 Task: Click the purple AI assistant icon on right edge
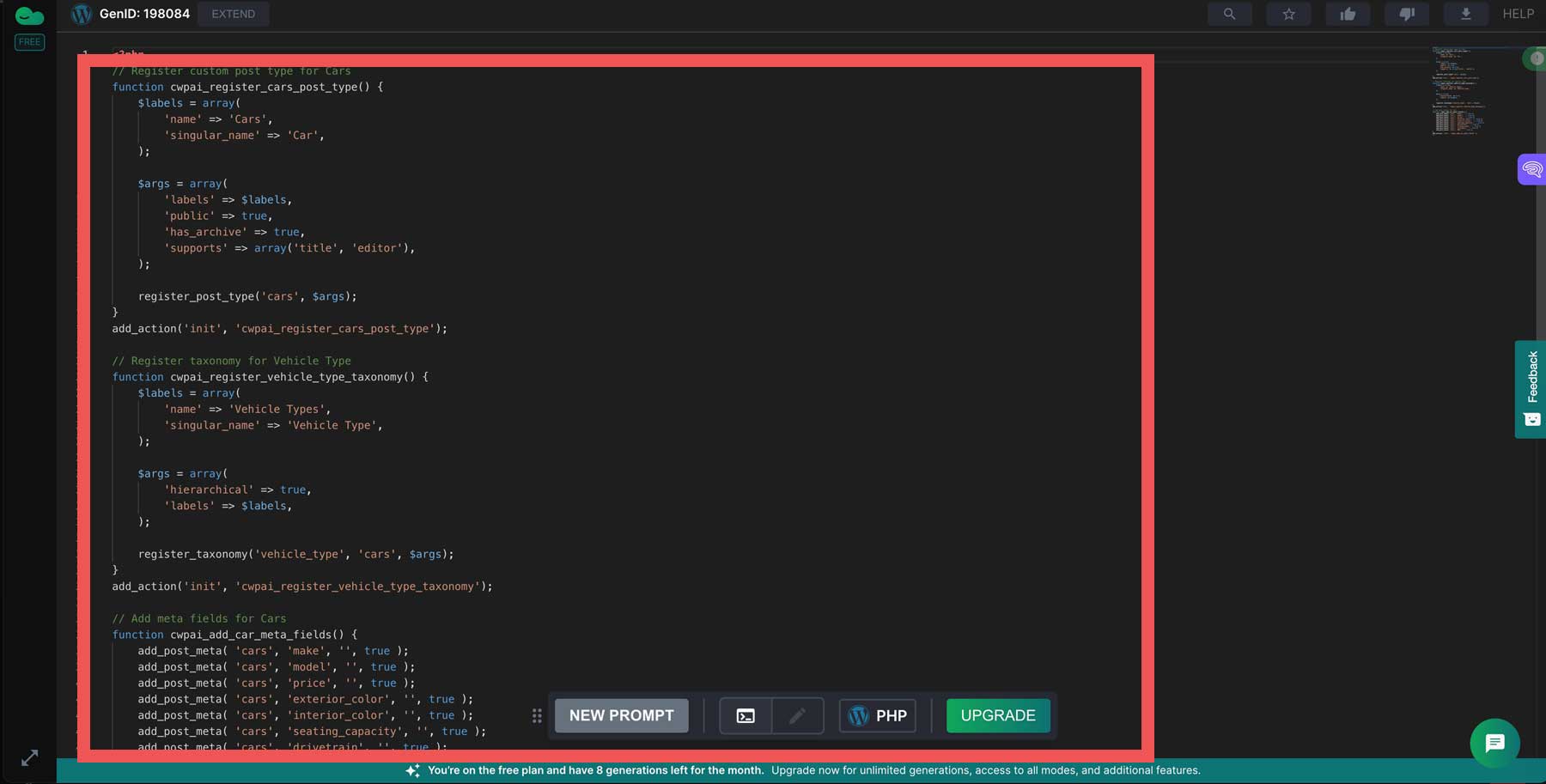coord(1531,169)
